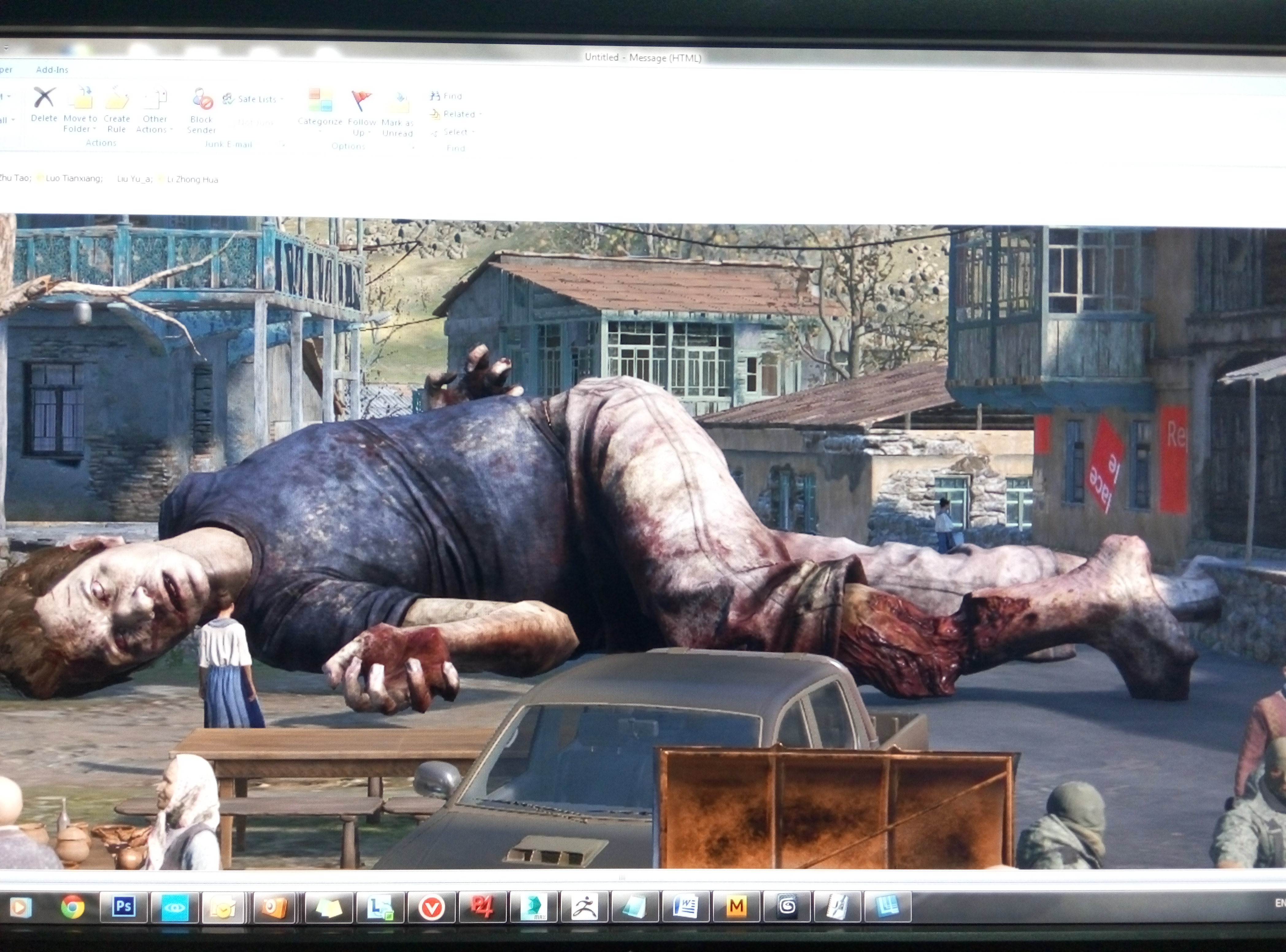Open the red P4 app in taskbar

point(482,908)
